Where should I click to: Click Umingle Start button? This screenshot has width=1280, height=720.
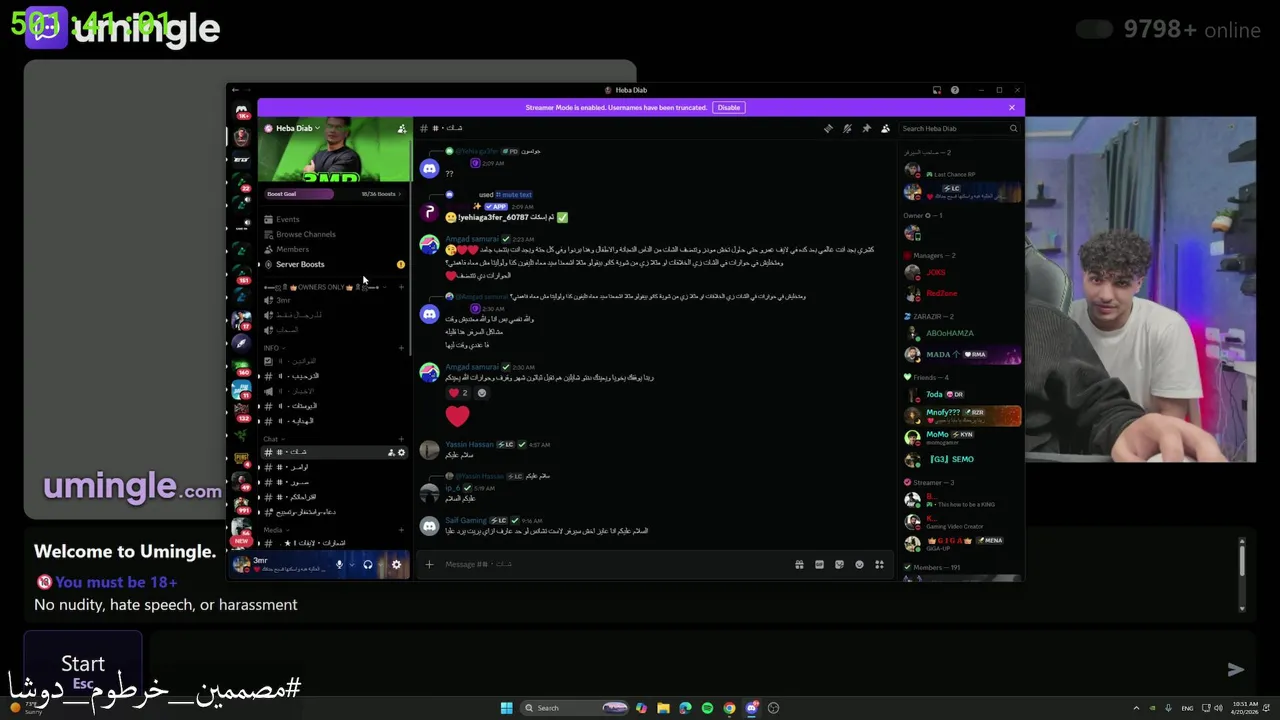[83, 670]
